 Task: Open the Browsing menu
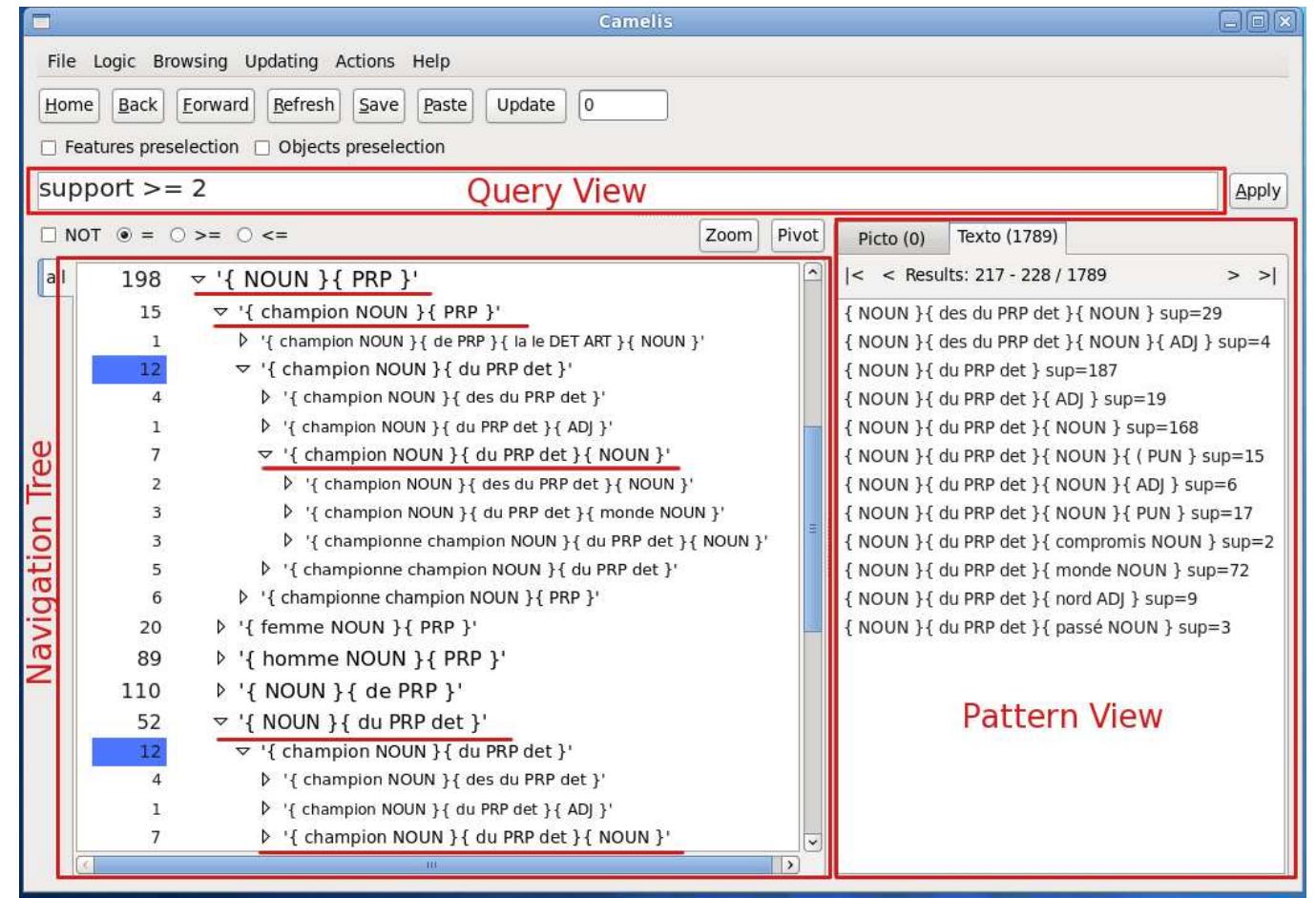pos(190,61)
